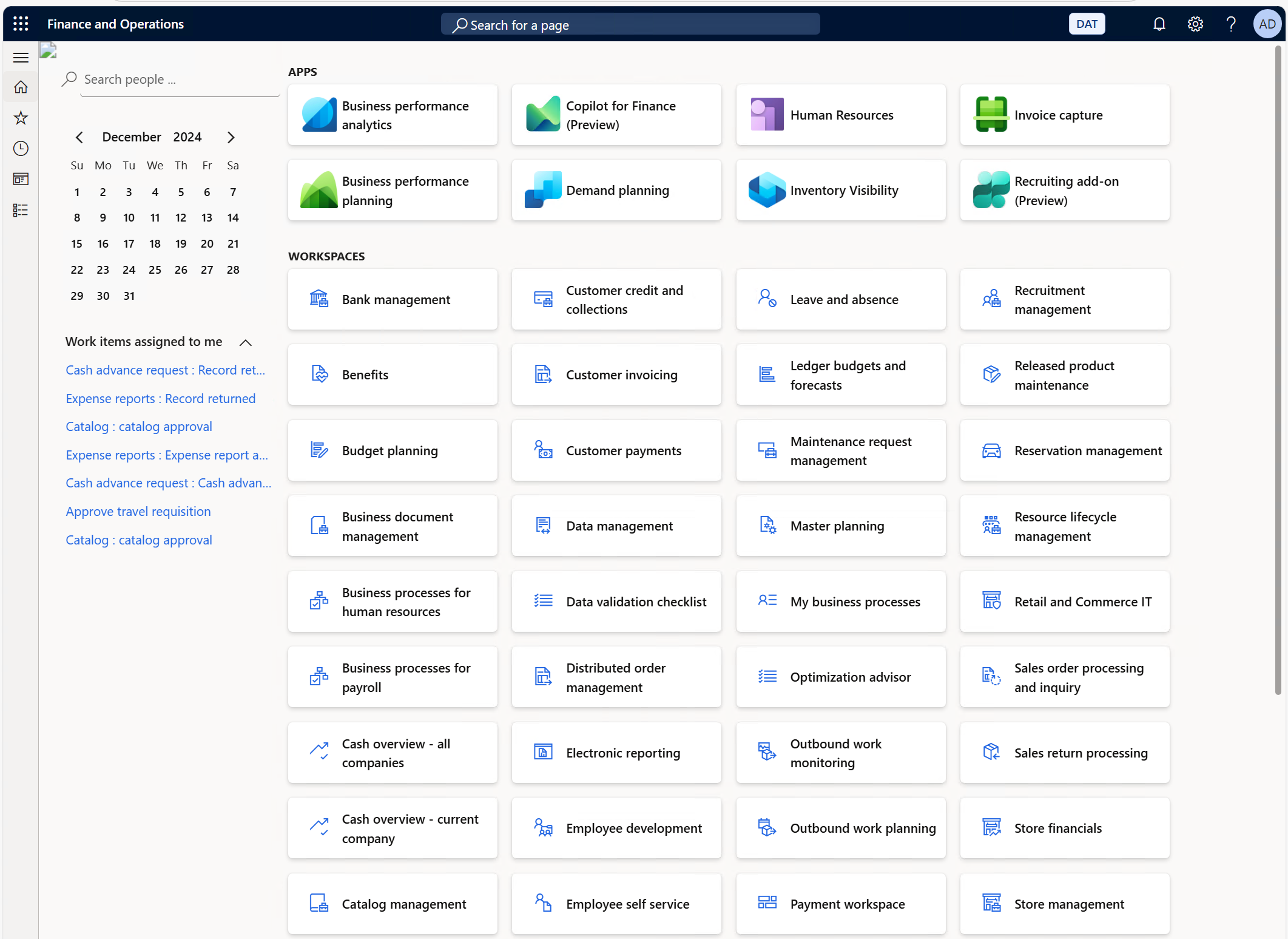Open Modules list icon in sidebar
Screen dimensions: 1288x939
click(21, 210)
